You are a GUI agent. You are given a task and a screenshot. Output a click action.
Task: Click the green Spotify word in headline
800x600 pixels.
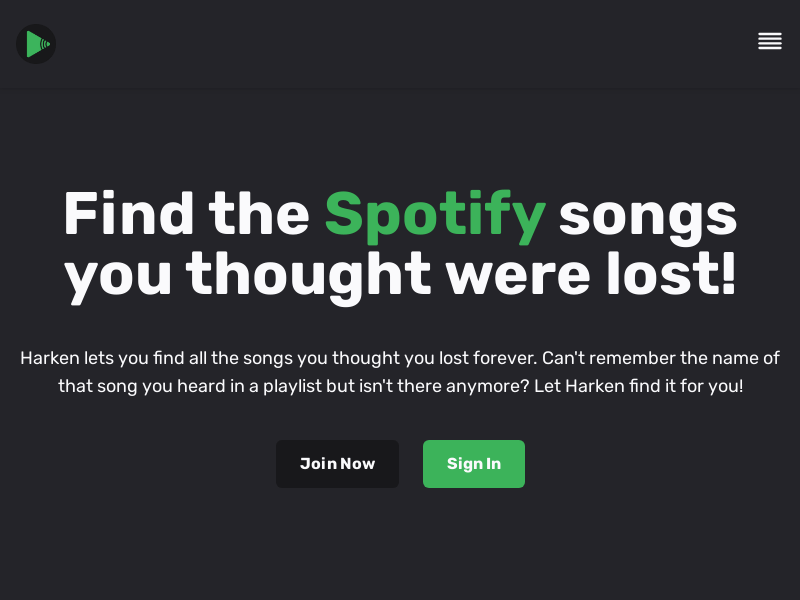(x=435, y=214)
